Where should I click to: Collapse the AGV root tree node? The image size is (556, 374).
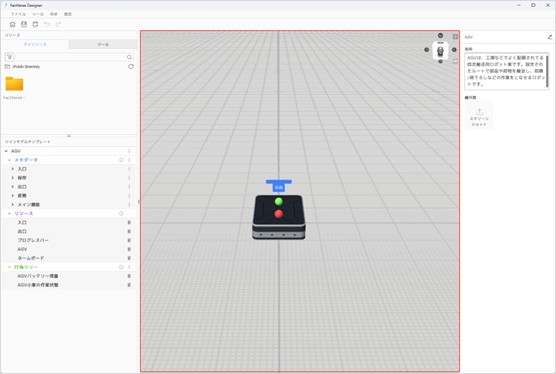[x=6, y=151]
